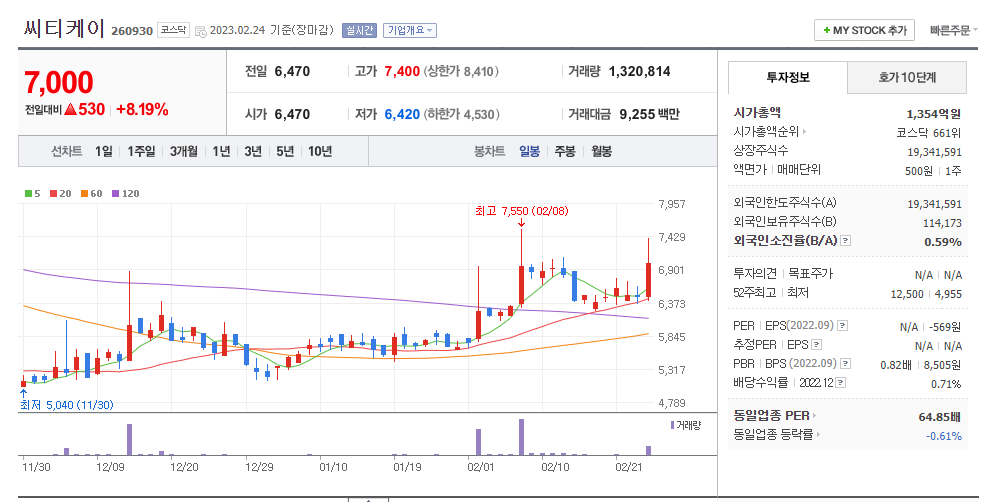Click the 실시간 real-time button
998x502 pixels.
pyautogui.click(x=360, y=31)
